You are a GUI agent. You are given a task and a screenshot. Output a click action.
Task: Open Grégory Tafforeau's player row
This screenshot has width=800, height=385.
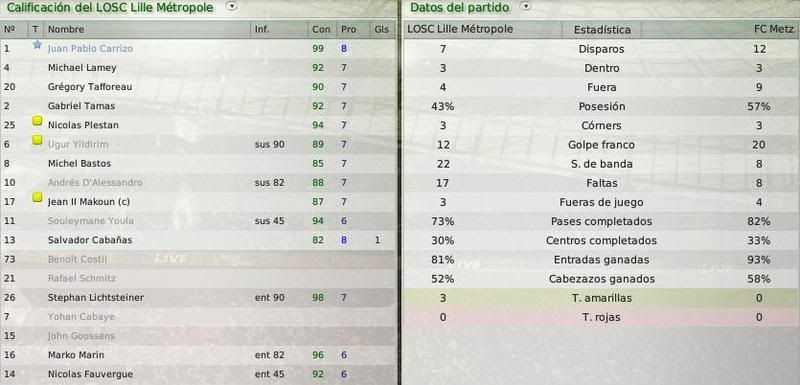tap(197, 87)
